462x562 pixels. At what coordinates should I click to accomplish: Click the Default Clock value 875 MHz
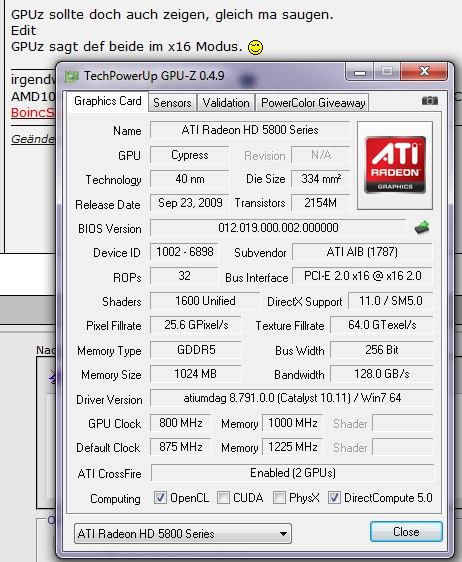click(x=181, y=447)
